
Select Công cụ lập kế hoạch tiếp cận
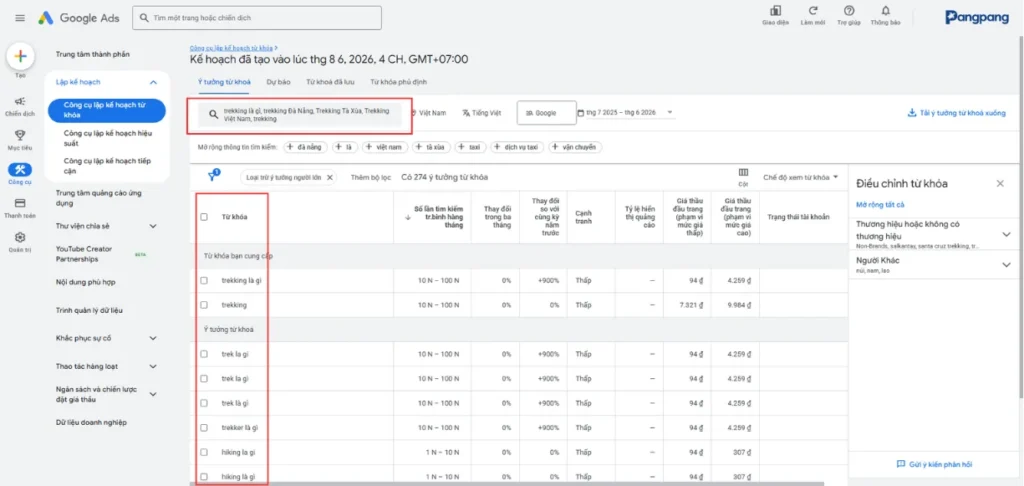107,166
